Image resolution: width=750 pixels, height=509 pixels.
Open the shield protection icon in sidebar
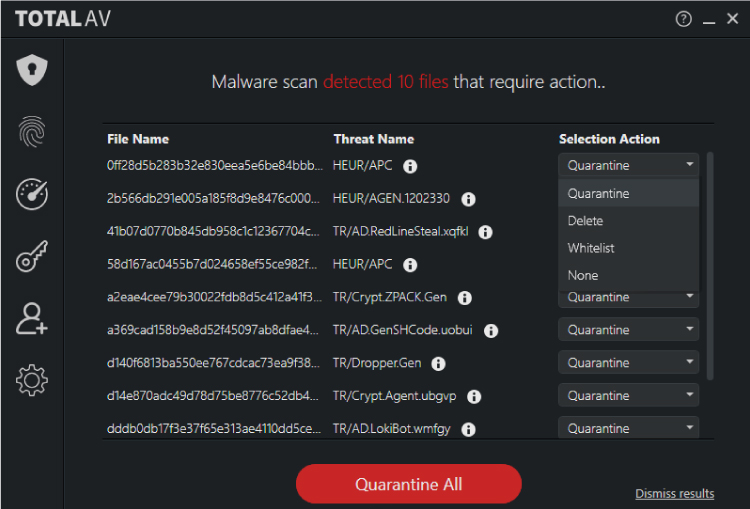(32, 70)
